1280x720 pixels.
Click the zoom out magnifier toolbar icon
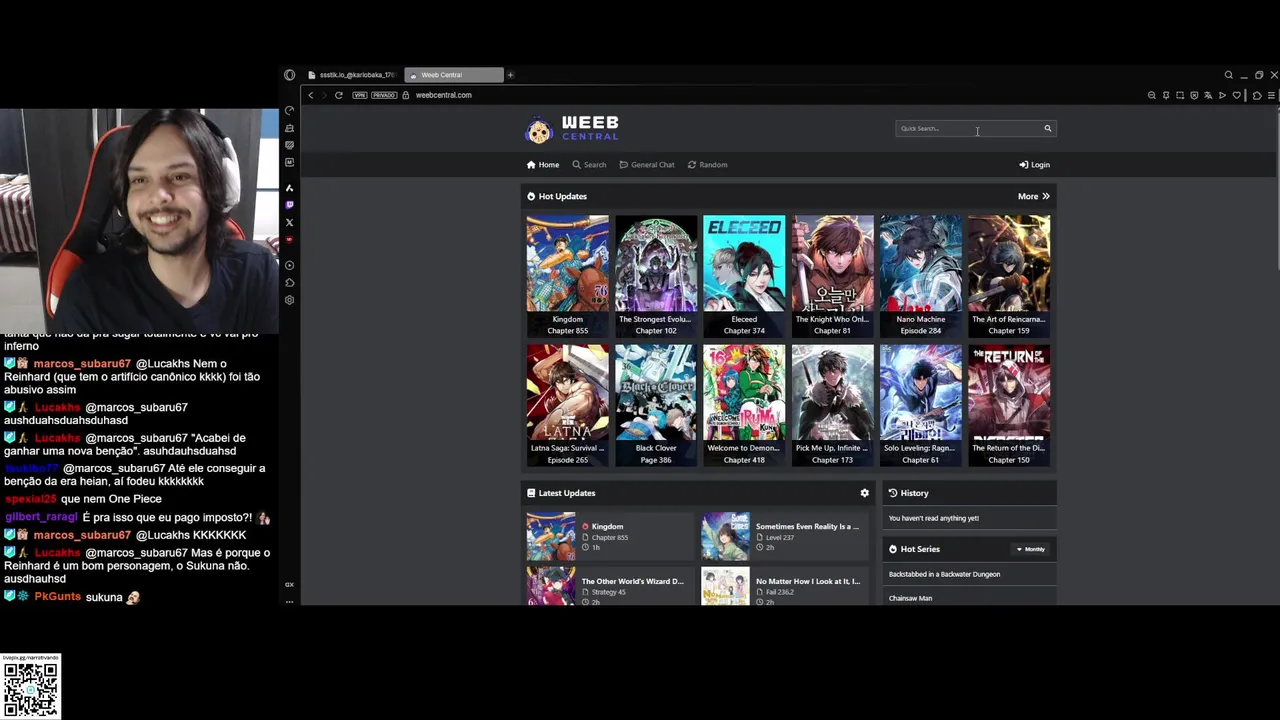coord(1152,95)
